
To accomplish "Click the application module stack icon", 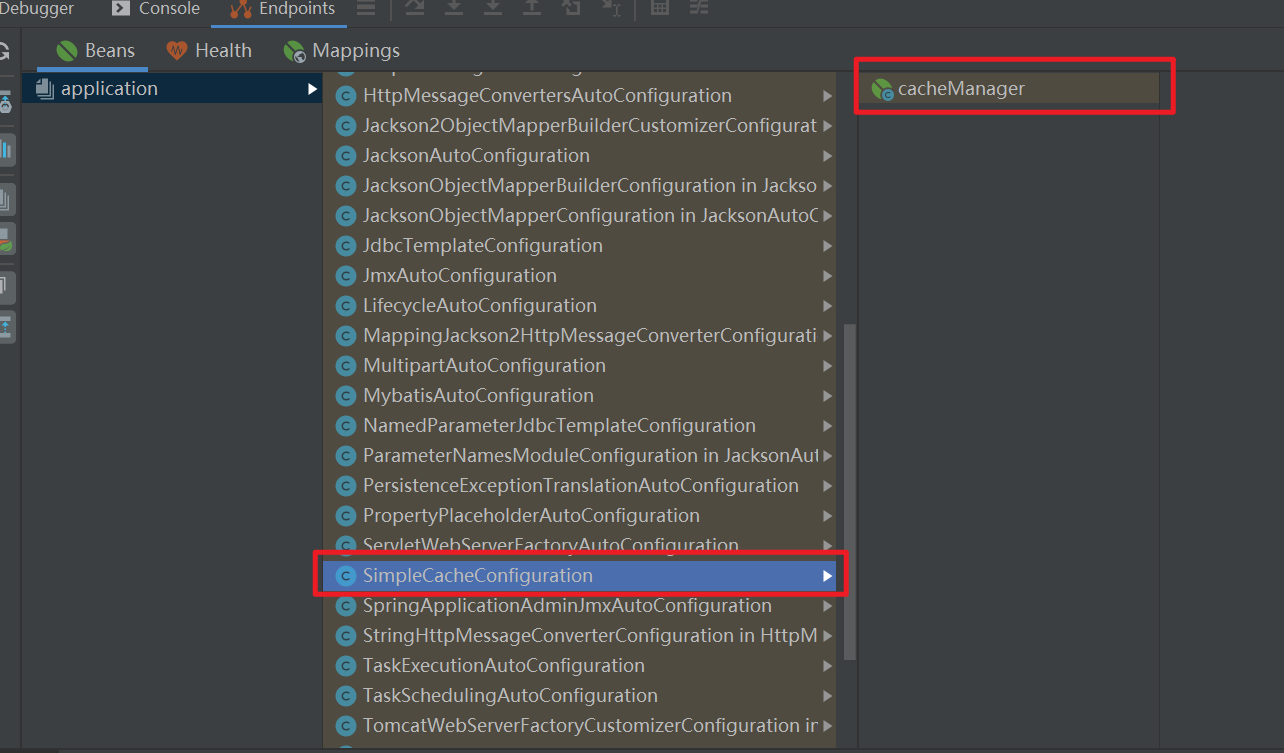I will (x=44, y=88).
